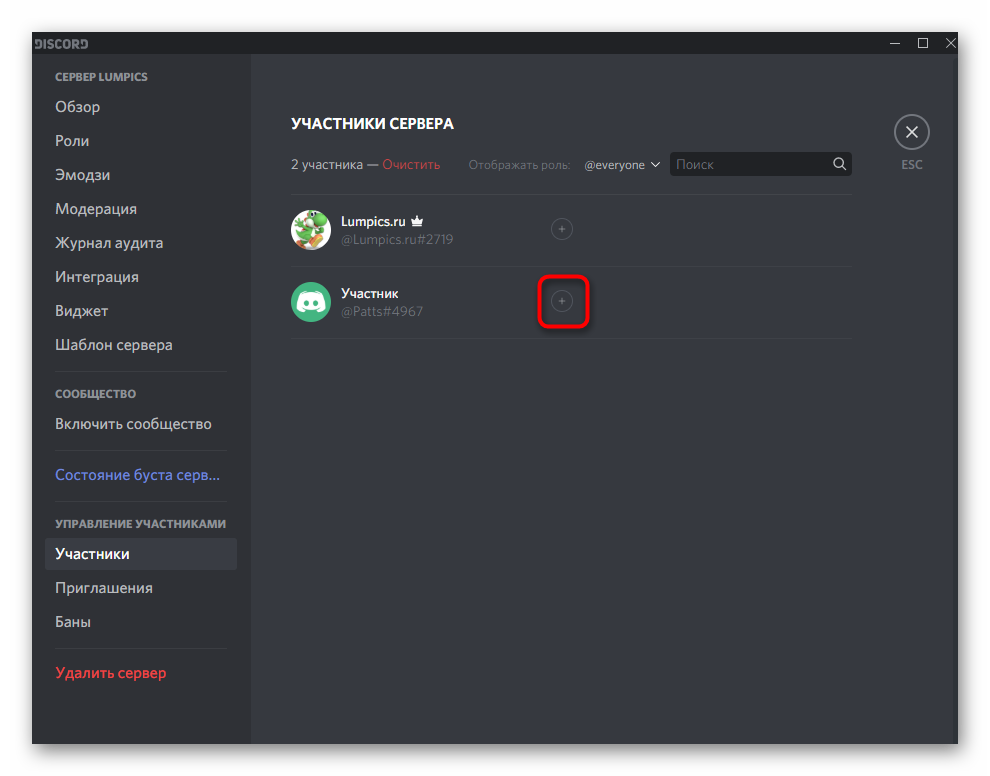Screen dimensions: 990x776
Task: Select Модерация in the sidebar
Action: click(96, 209)
